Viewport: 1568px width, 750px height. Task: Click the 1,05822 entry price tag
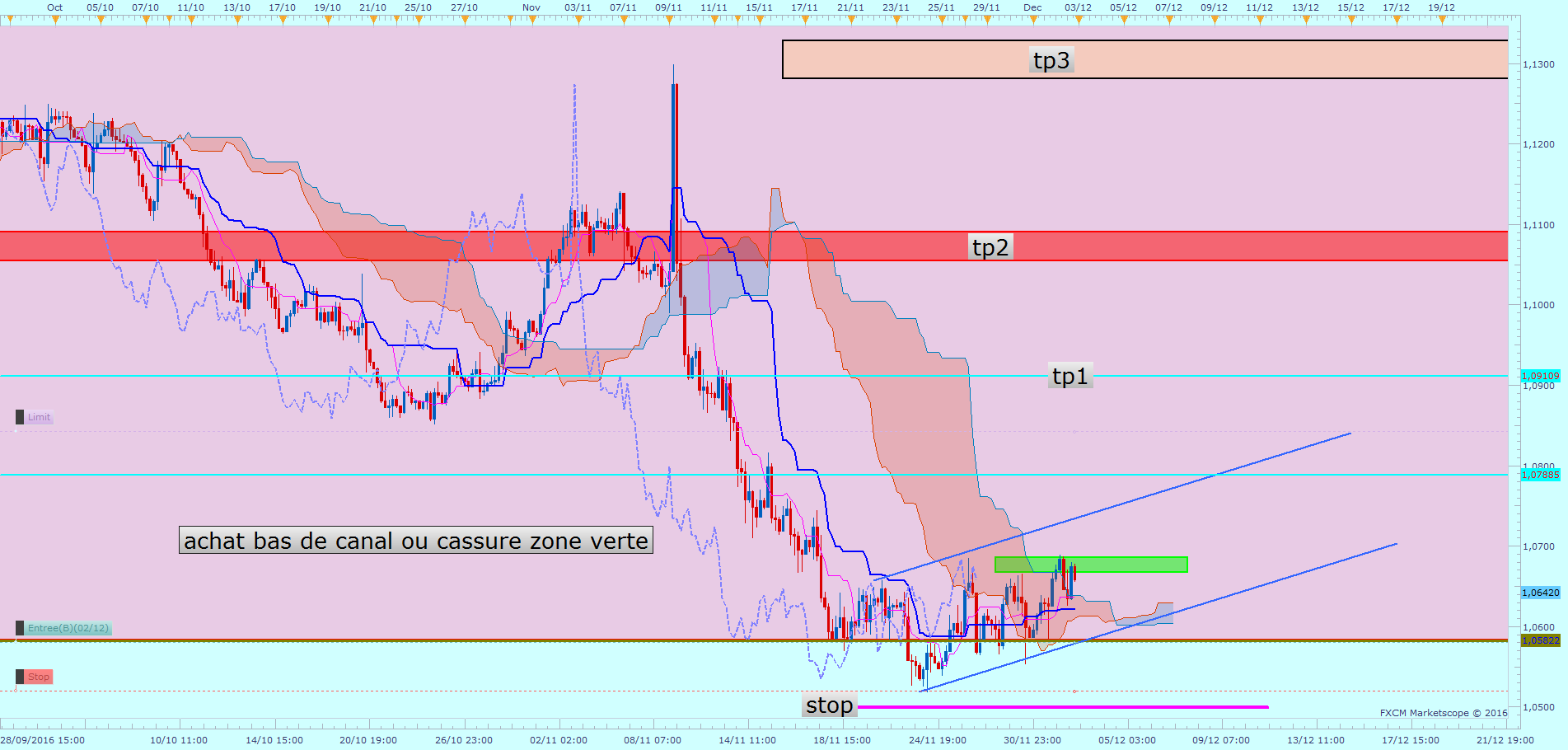pos(1540,640)
